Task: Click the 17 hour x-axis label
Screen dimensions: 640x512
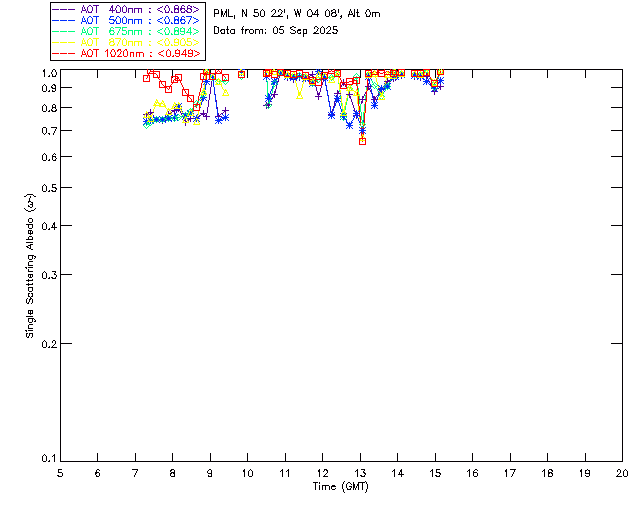Action: 510,473
